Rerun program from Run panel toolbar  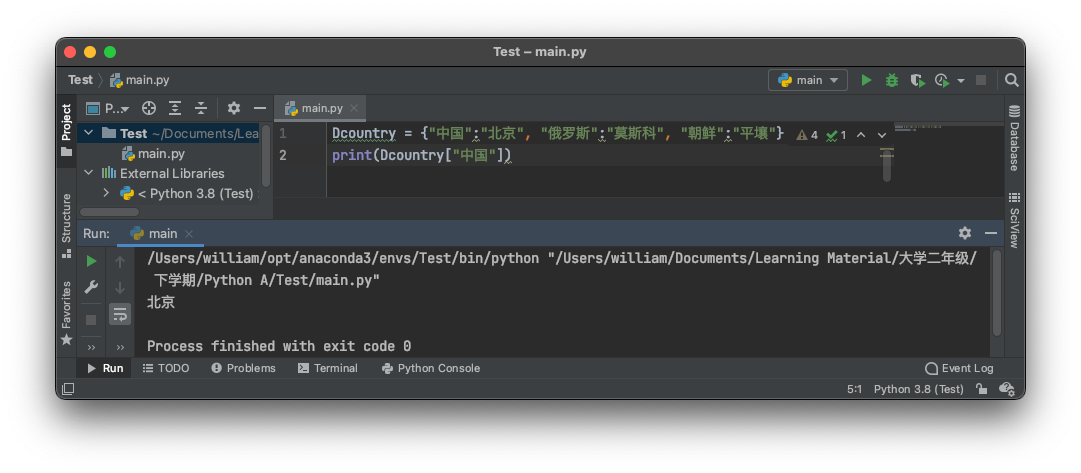point(91,261)
